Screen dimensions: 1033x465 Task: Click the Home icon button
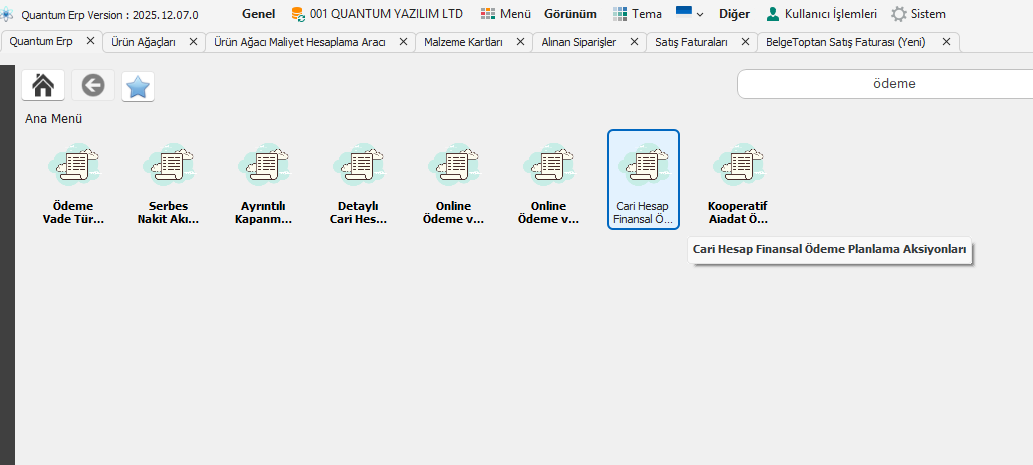[43, 86]
